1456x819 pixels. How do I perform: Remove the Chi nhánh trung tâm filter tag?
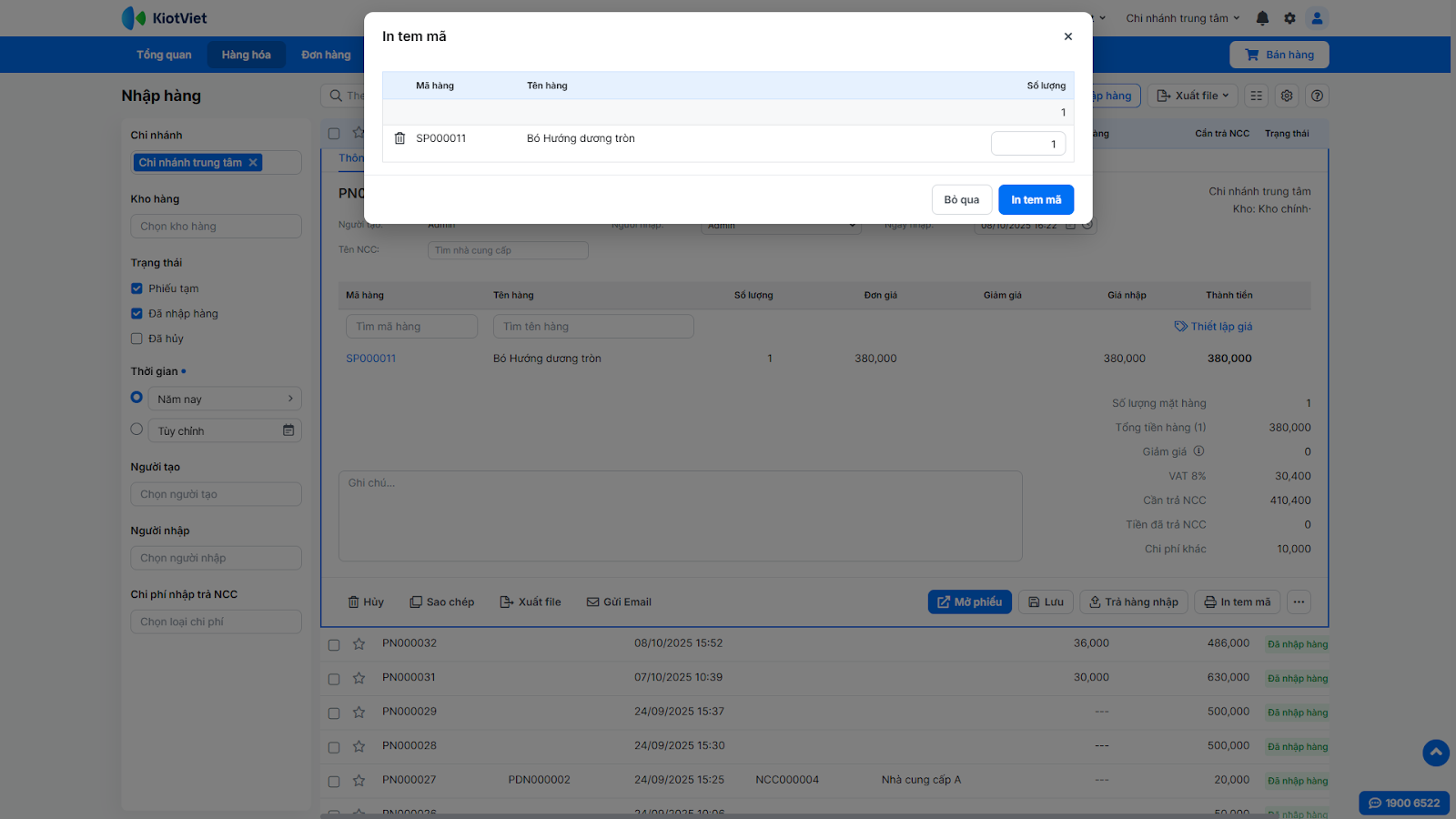pyautogui.click(x=254, y=163)
